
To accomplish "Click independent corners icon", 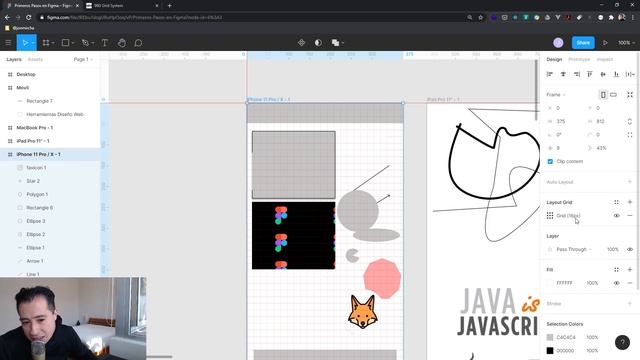I will (x=630, y=135).
